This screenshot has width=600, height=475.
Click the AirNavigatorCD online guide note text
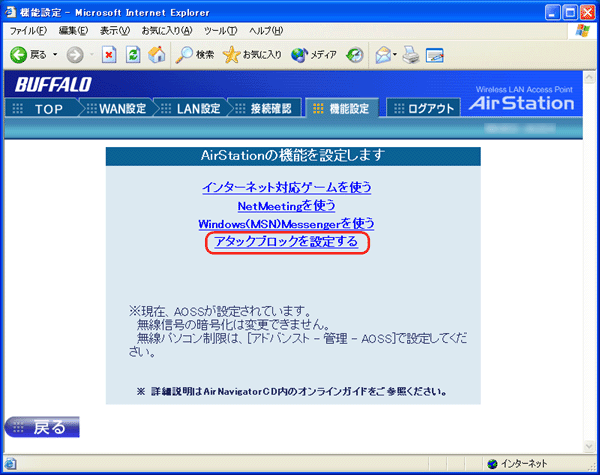(292, 392)
